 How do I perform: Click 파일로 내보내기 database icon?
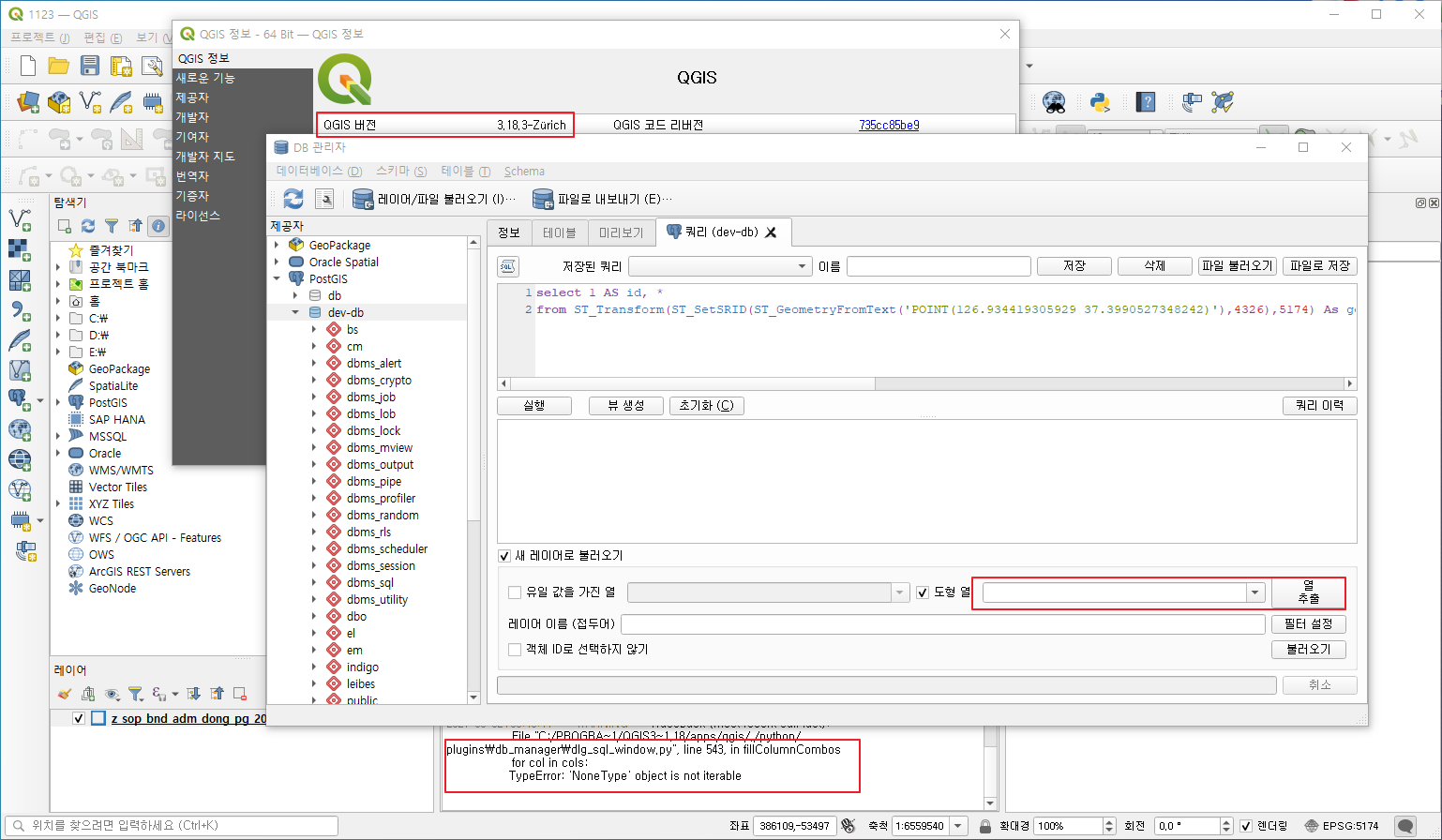click(542, 198)
